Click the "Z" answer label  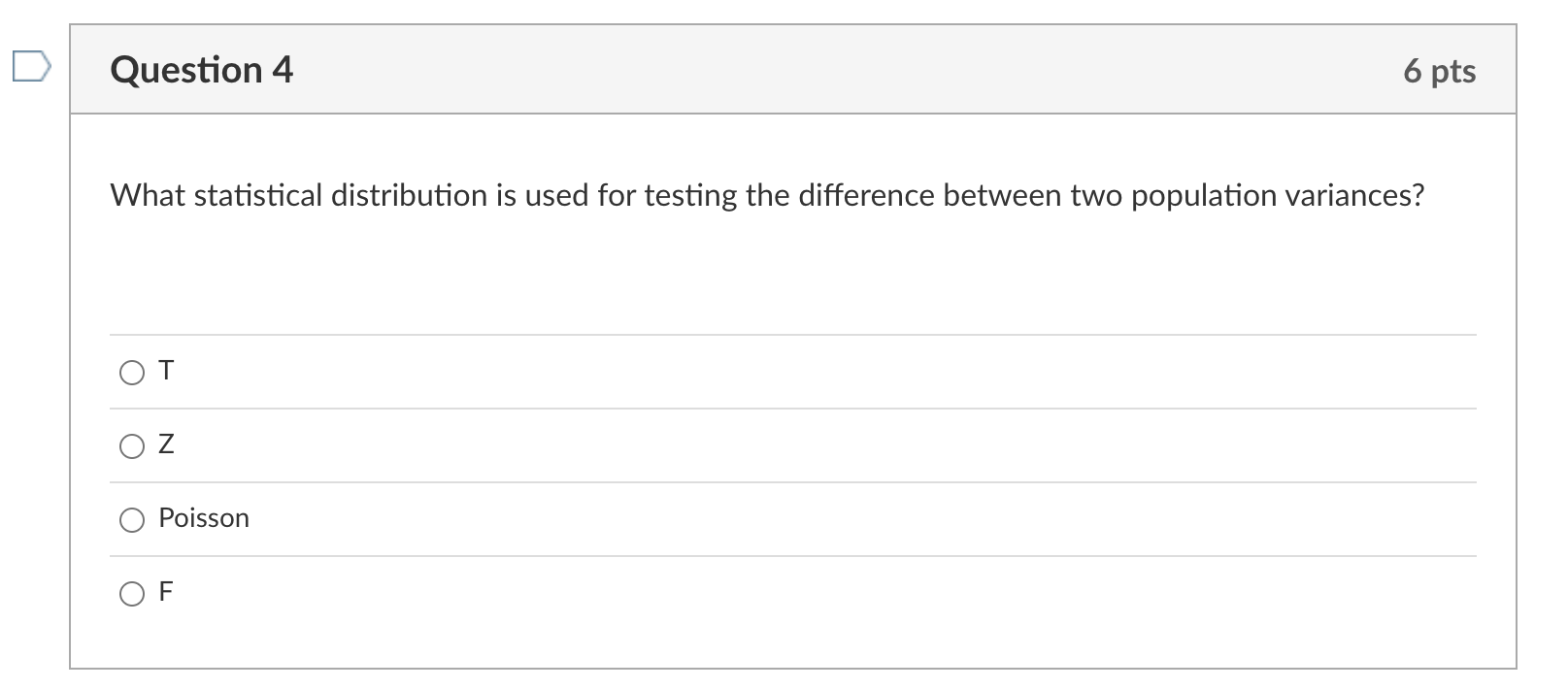click(x=166, y=444)
